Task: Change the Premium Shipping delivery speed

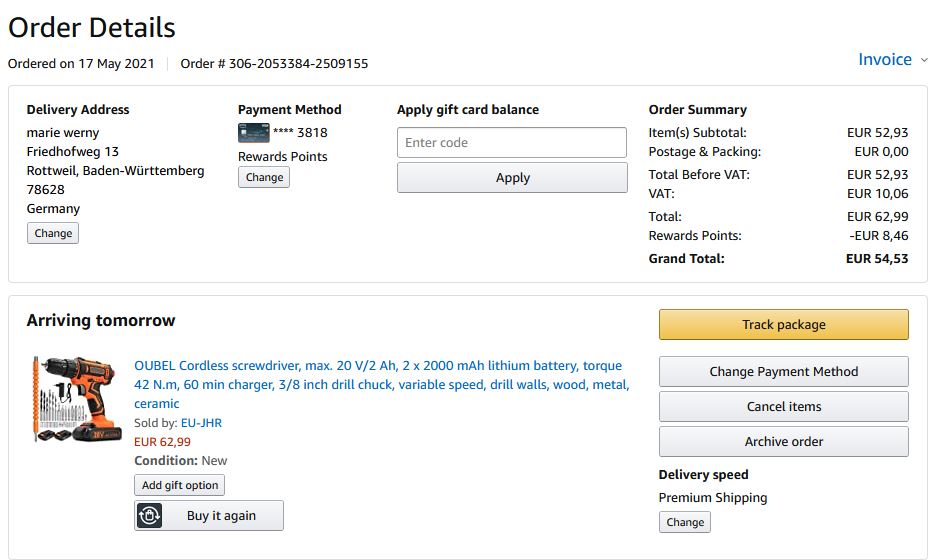Action: 685,522
